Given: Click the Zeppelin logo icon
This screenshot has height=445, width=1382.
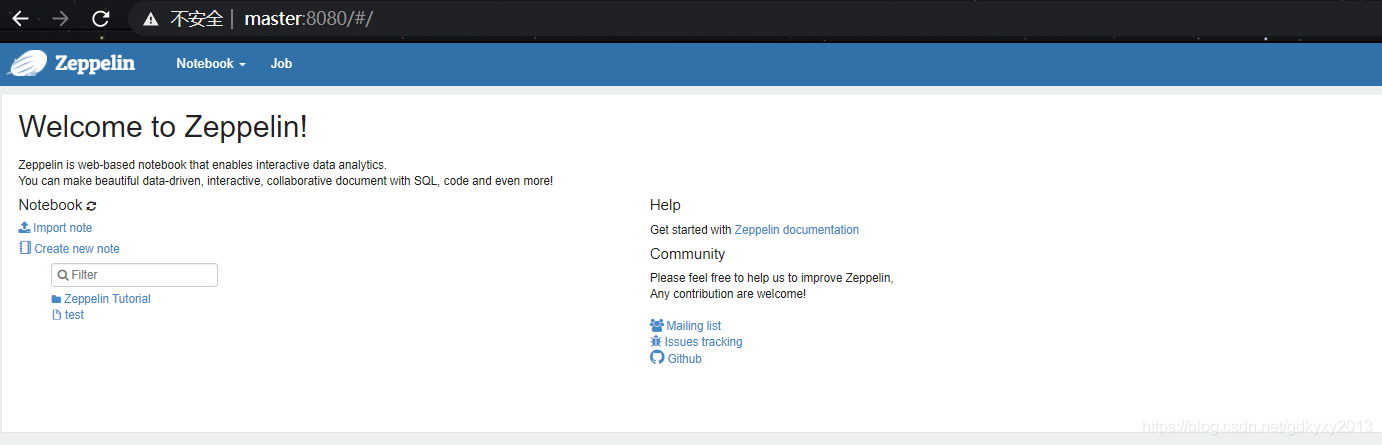Looking at the screenshot, I should click(x=28, y=63).
